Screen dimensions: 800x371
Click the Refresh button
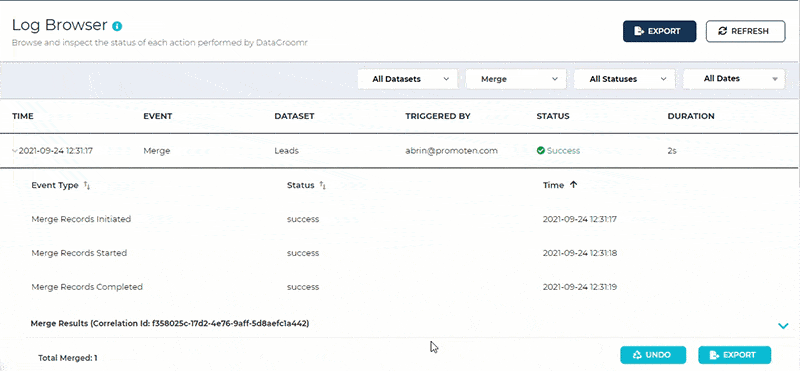[x=745, y=31]
